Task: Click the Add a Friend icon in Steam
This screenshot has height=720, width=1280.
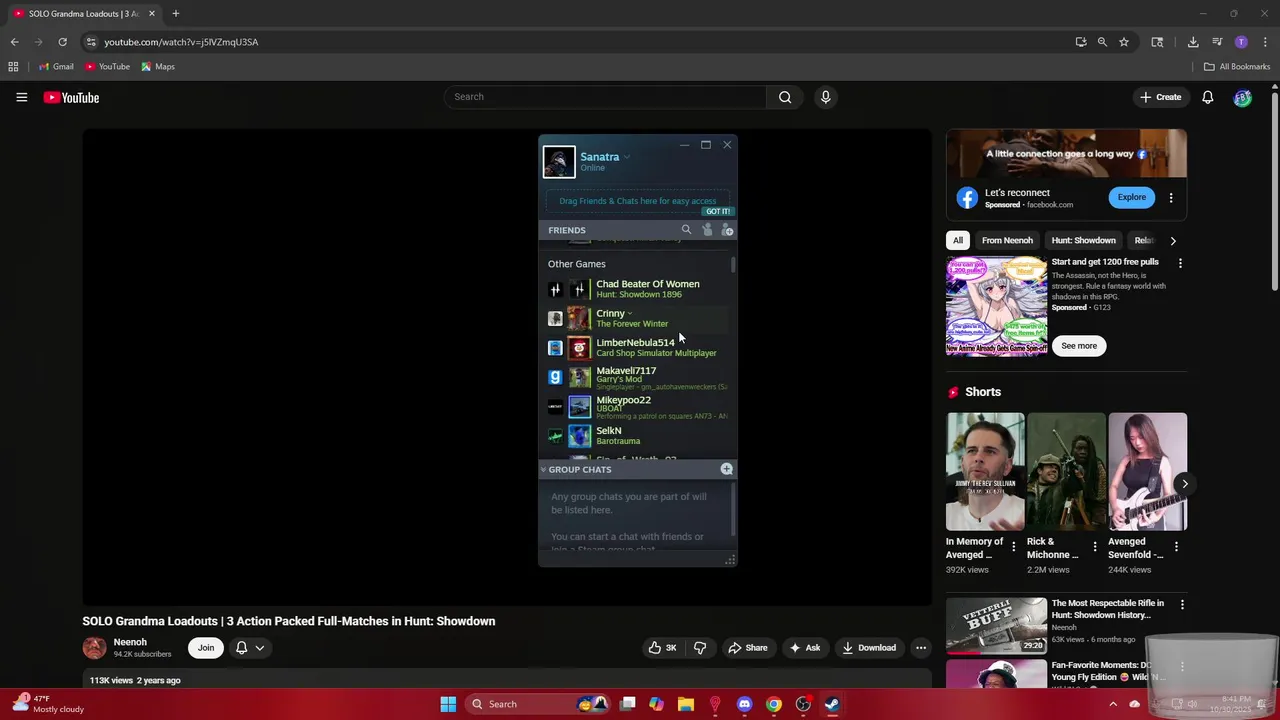Action: click(x=727, y=230)
